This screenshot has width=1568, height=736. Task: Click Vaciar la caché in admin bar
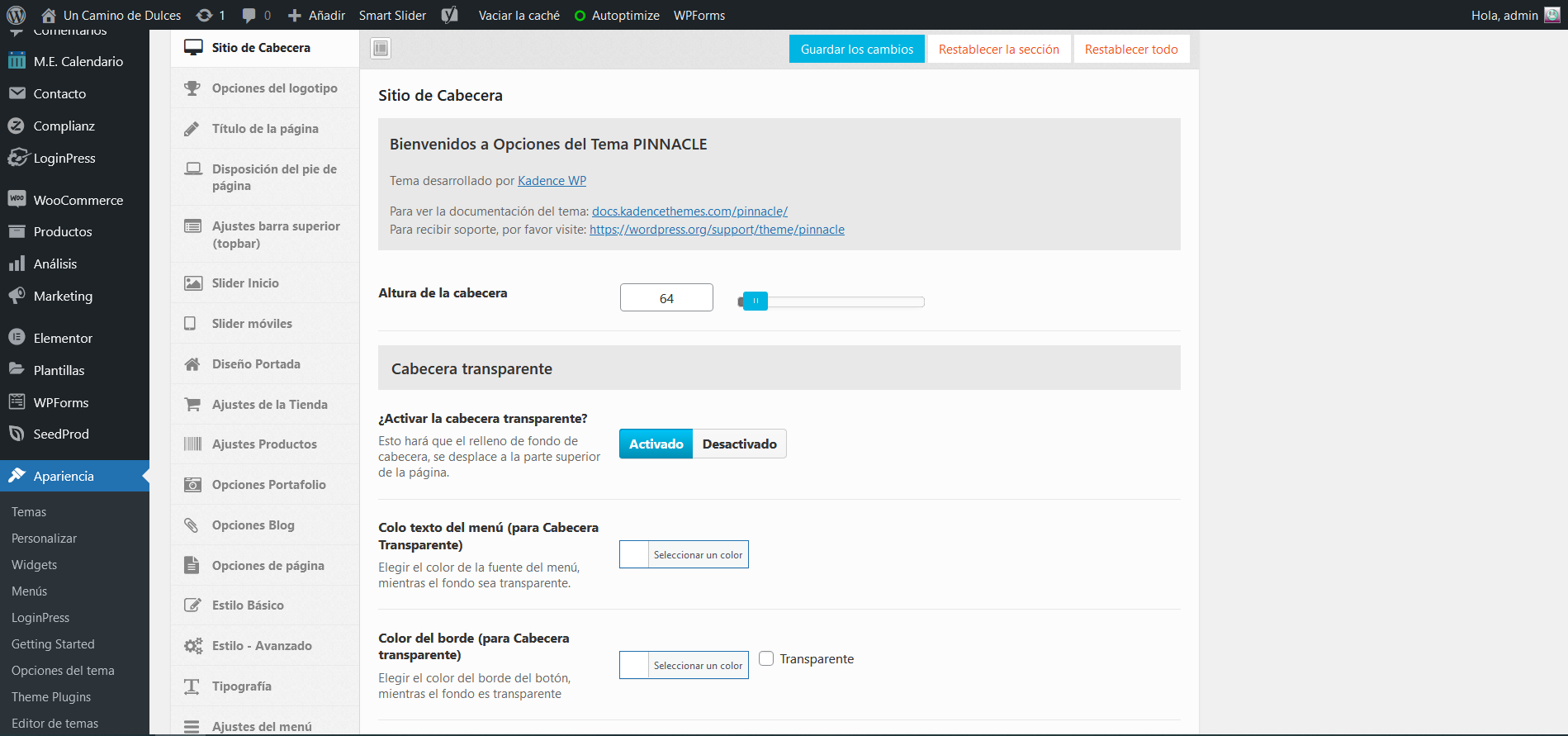point(519,15)
